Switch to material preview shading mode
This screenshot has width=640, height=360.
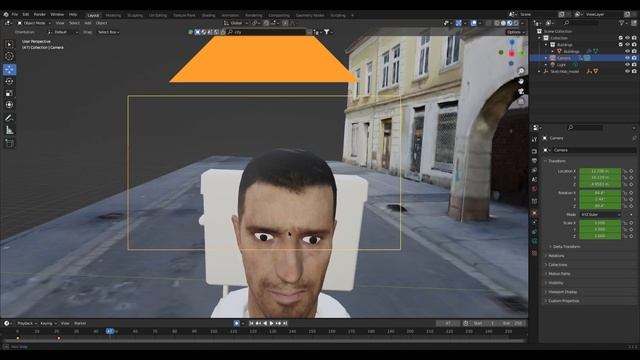509,23
